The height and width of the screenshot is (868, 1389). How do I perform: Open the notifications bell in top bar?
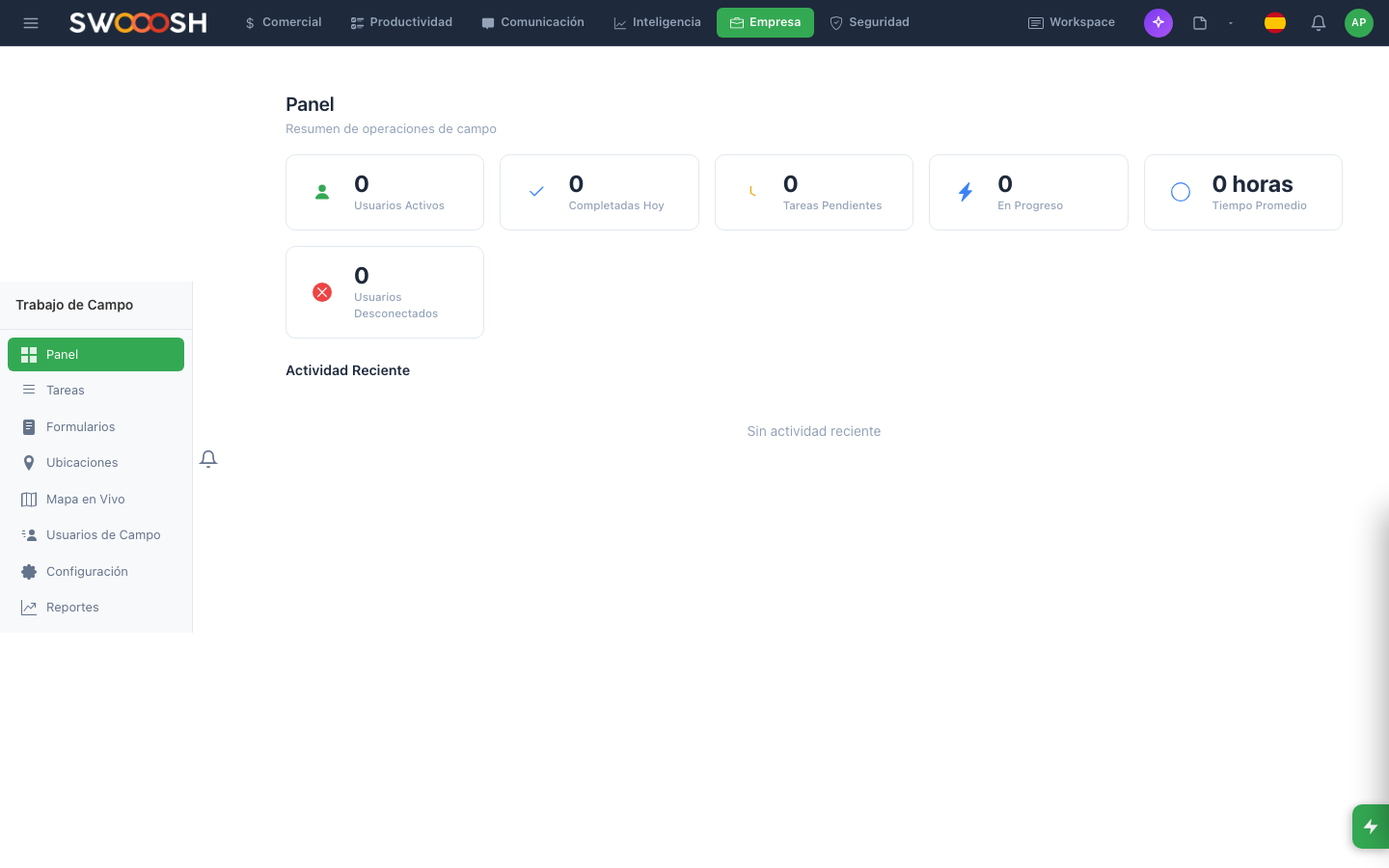coord(1318,23)
